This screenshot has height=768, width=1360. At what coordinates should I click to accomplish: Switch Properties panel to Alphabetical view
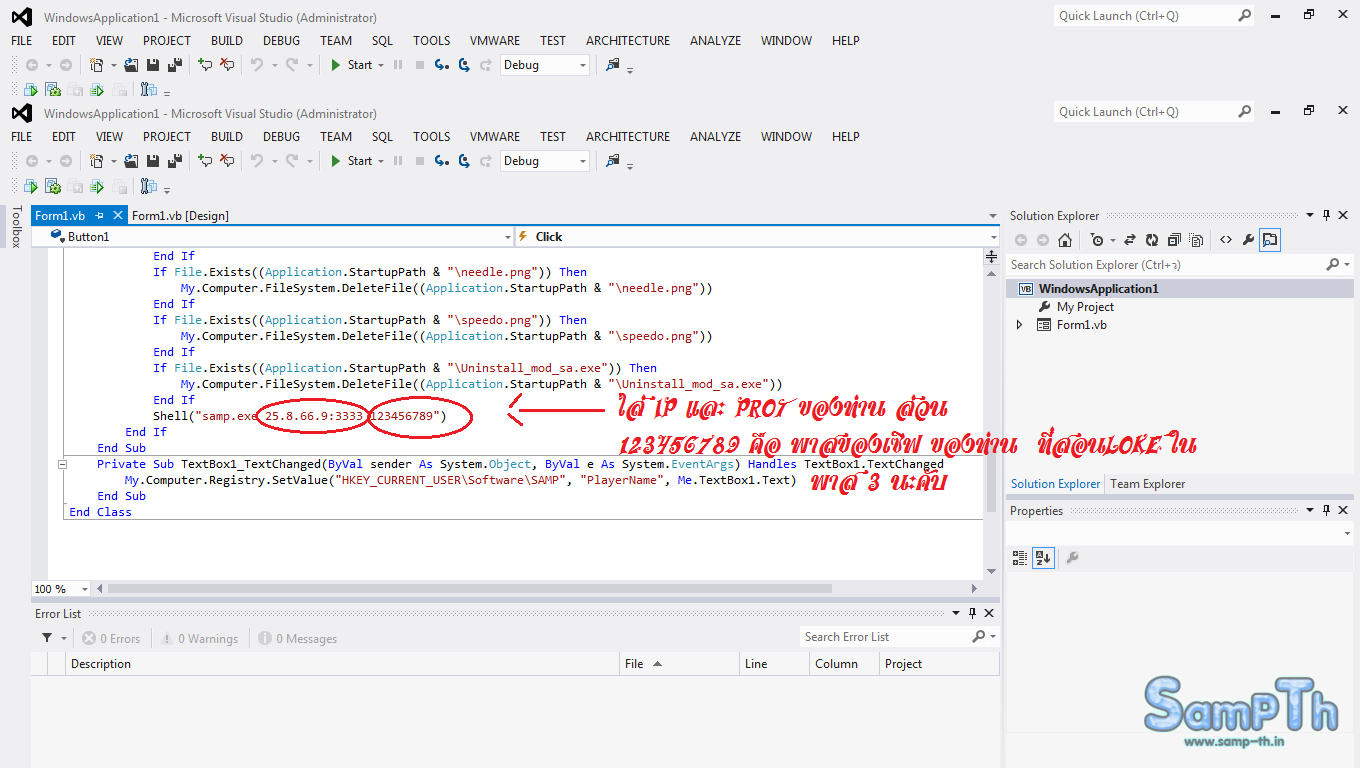[1041, 558]
